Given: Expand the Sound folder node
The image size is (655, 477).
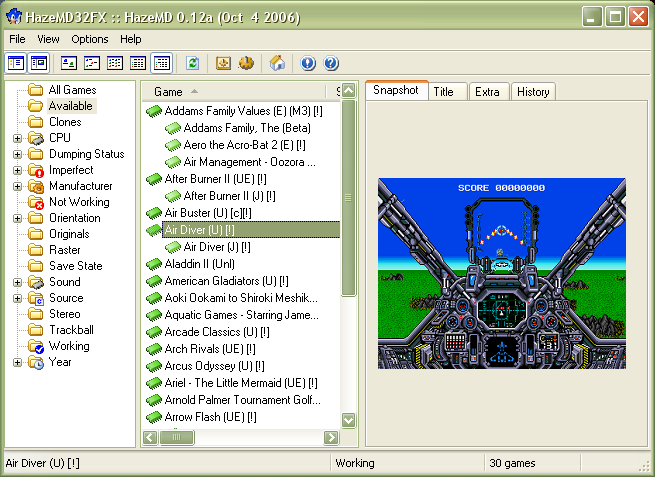Looking at the screenshot, I should 18,282.
